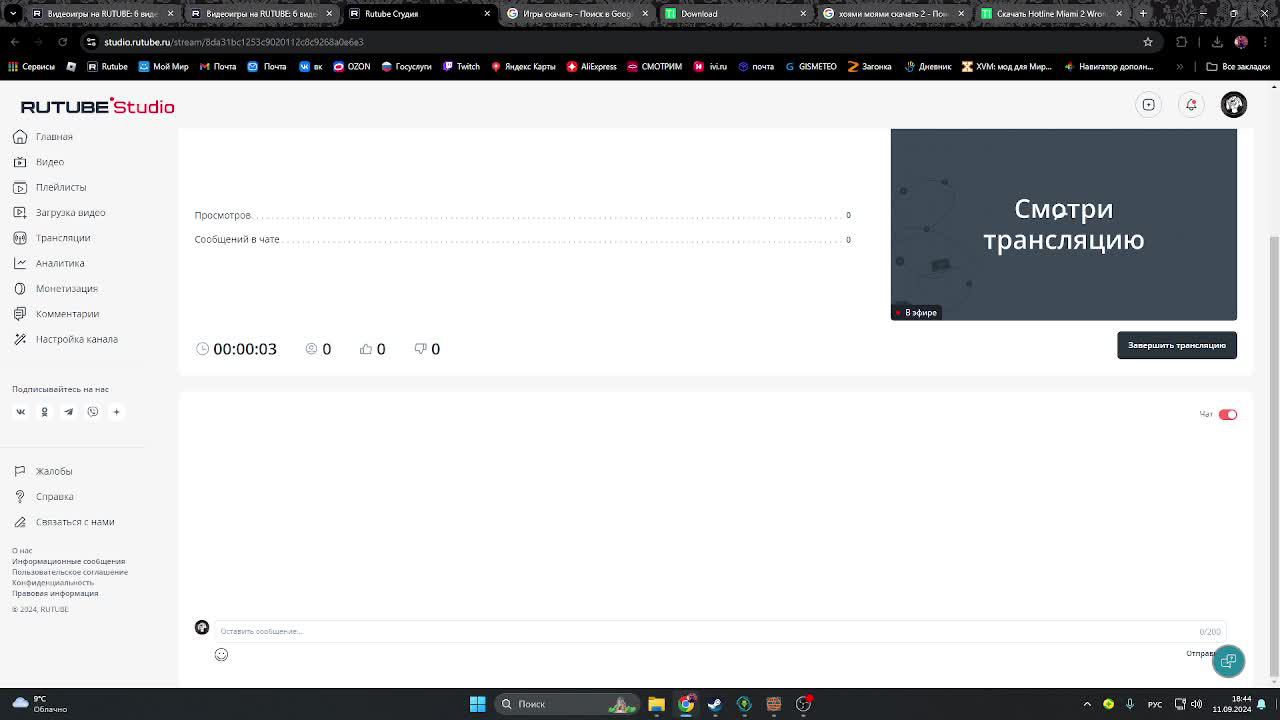
Task: Open notifications bell in Studio header
Action: pyautogui.click(x=1191, y=105)
